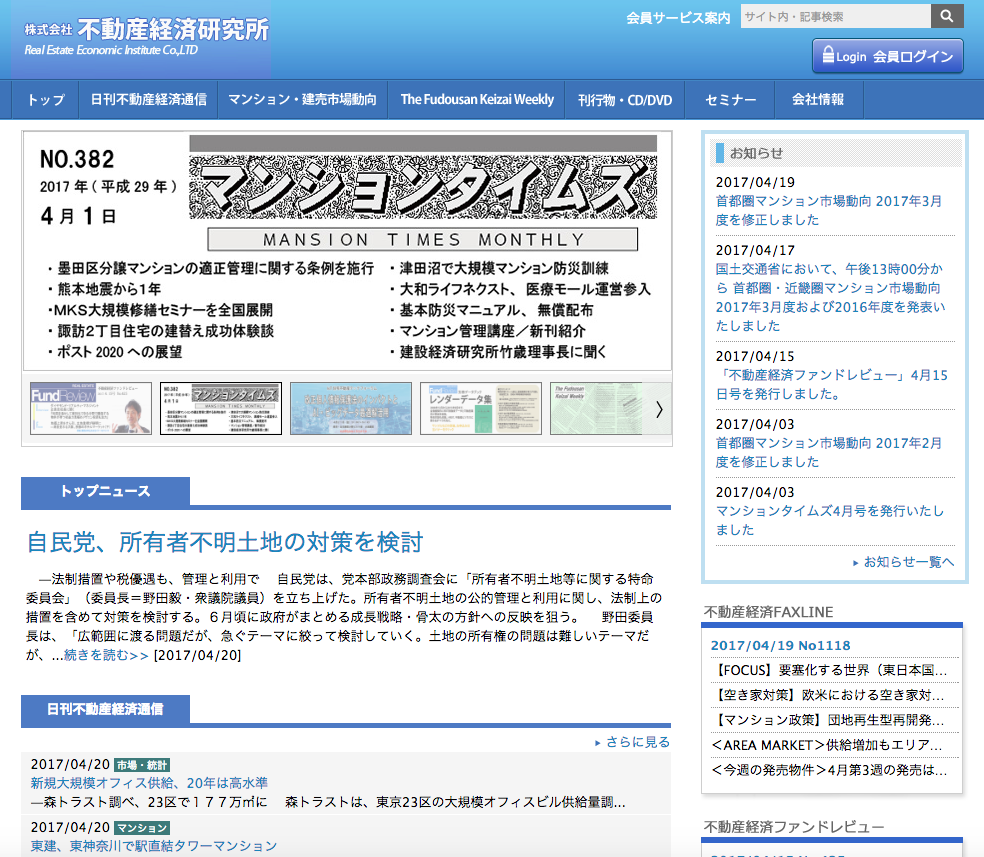
Task: Click the site search magnifier icon
Action: pos(946,16)
